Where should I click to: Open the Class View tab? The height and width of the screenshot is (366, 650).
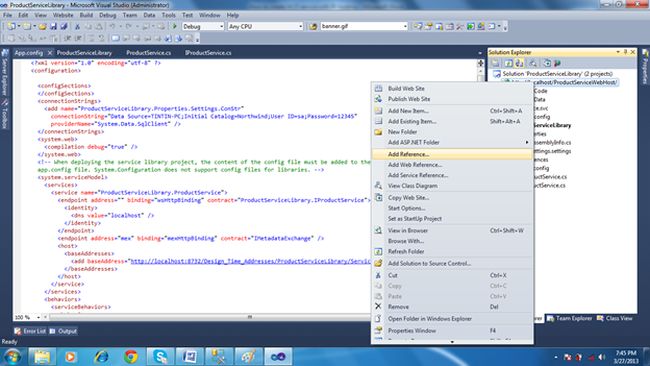(615, 318)
